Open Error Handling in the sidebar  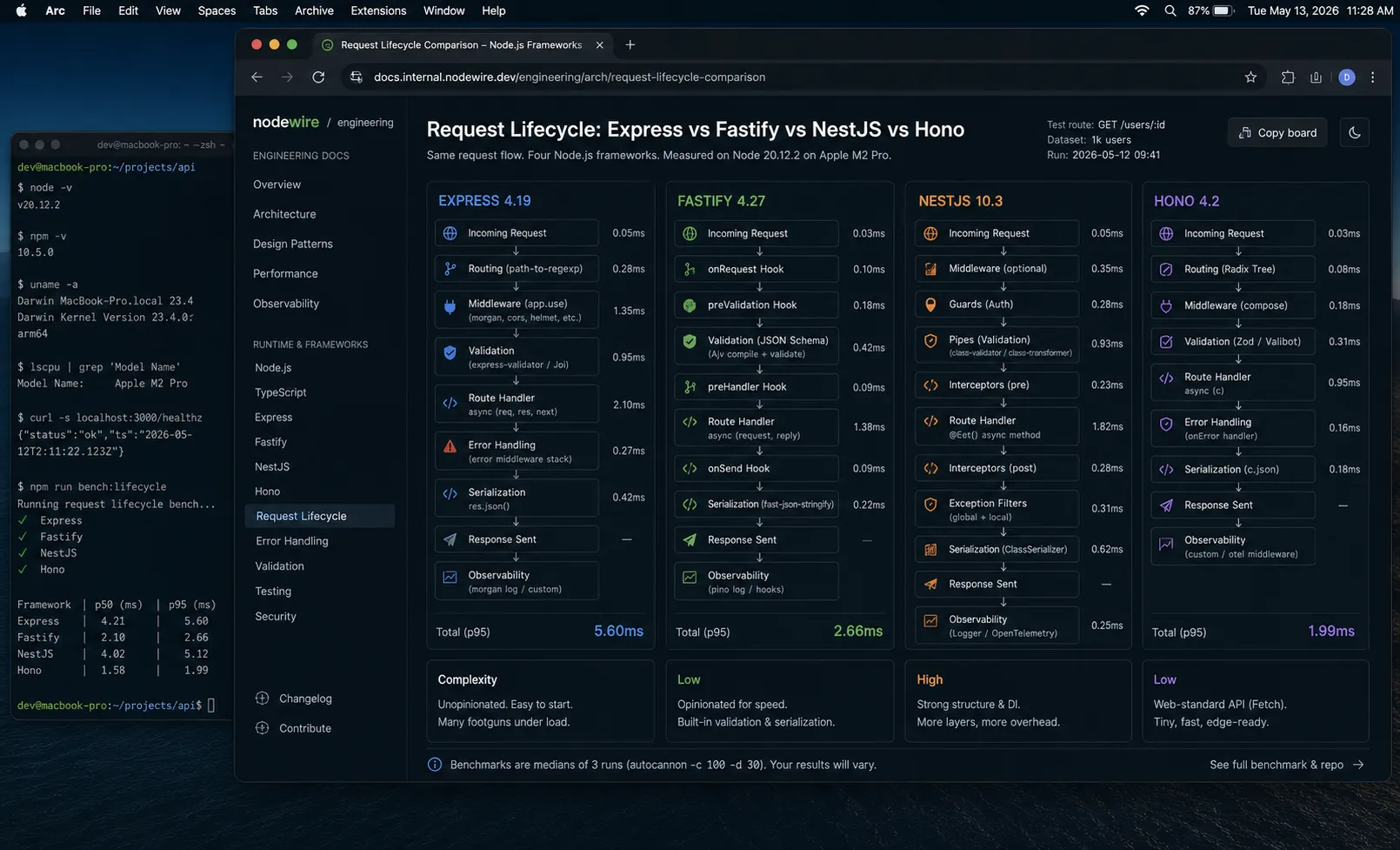pyautogui.click(x=292, y=541)
